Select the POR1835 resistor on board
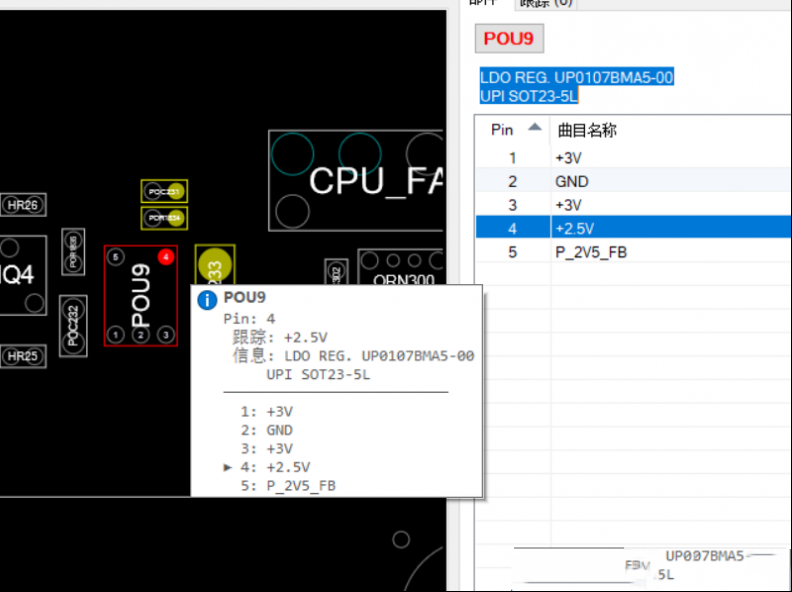Viewport: 792px width, 592px height. 73,252
